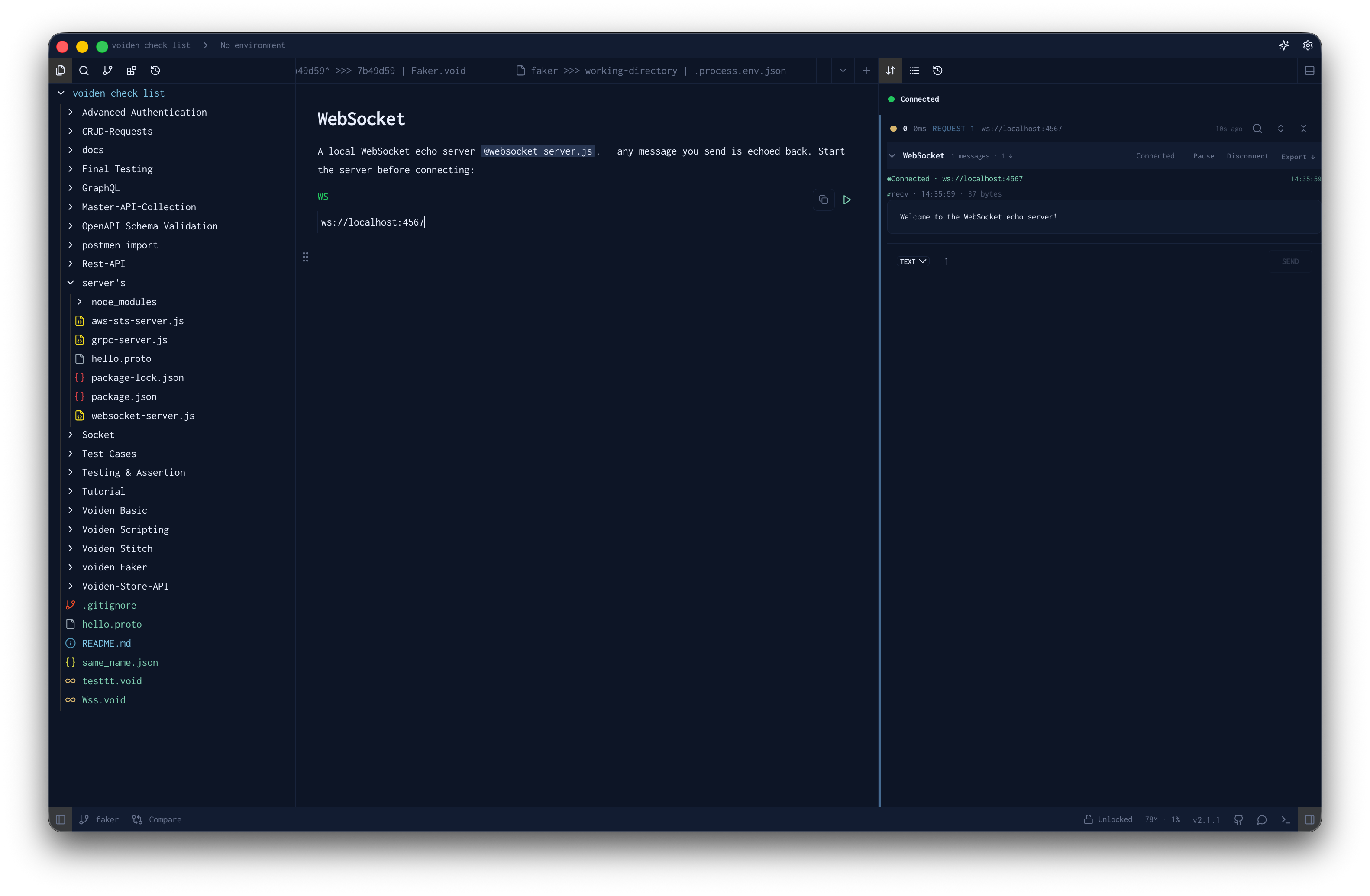Screen dimensions: 1370x896
Task: Toggle the right sidebar from status bar
Action: point(1309,819)
